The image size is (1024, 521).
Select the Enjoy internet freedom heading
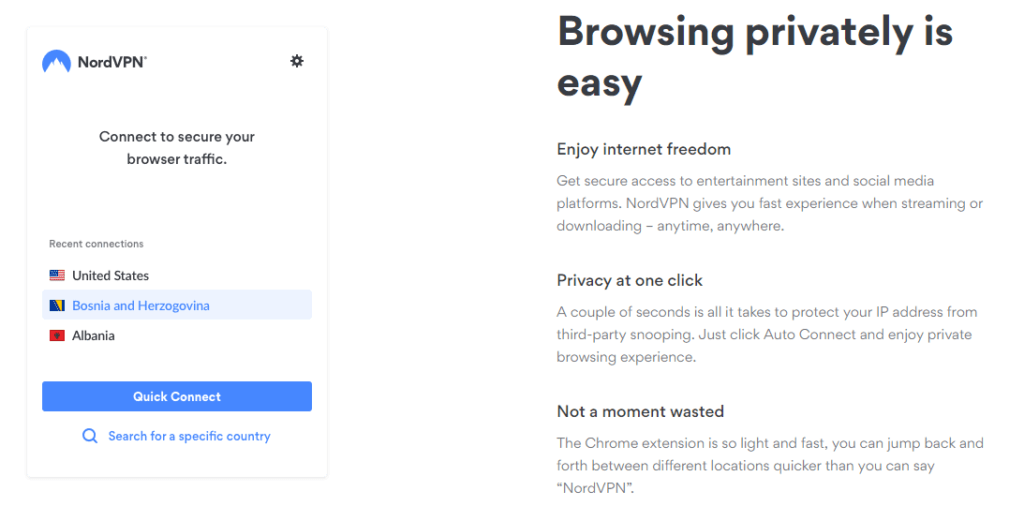643,149
